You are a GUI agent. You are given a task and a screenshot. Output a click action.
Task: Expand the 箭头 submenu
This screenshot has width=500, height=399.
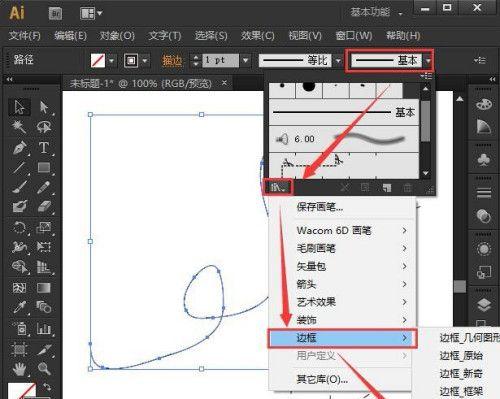pos(342,284)
